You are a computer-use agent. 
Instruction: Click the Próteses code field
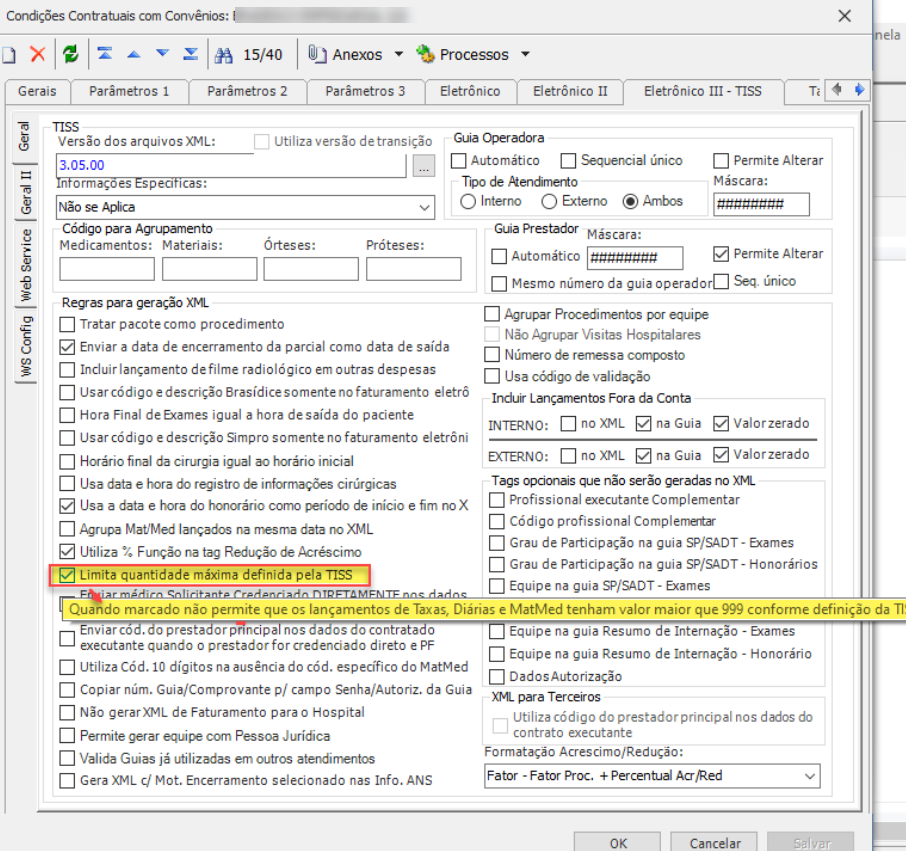(x=414, y=269)
